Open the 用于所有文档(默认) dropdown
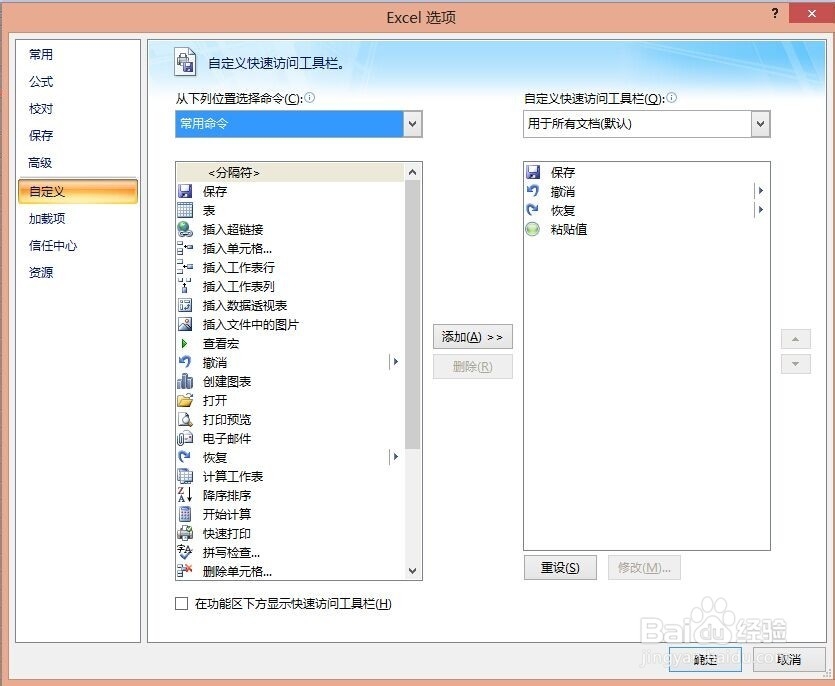 click(761, 124)
